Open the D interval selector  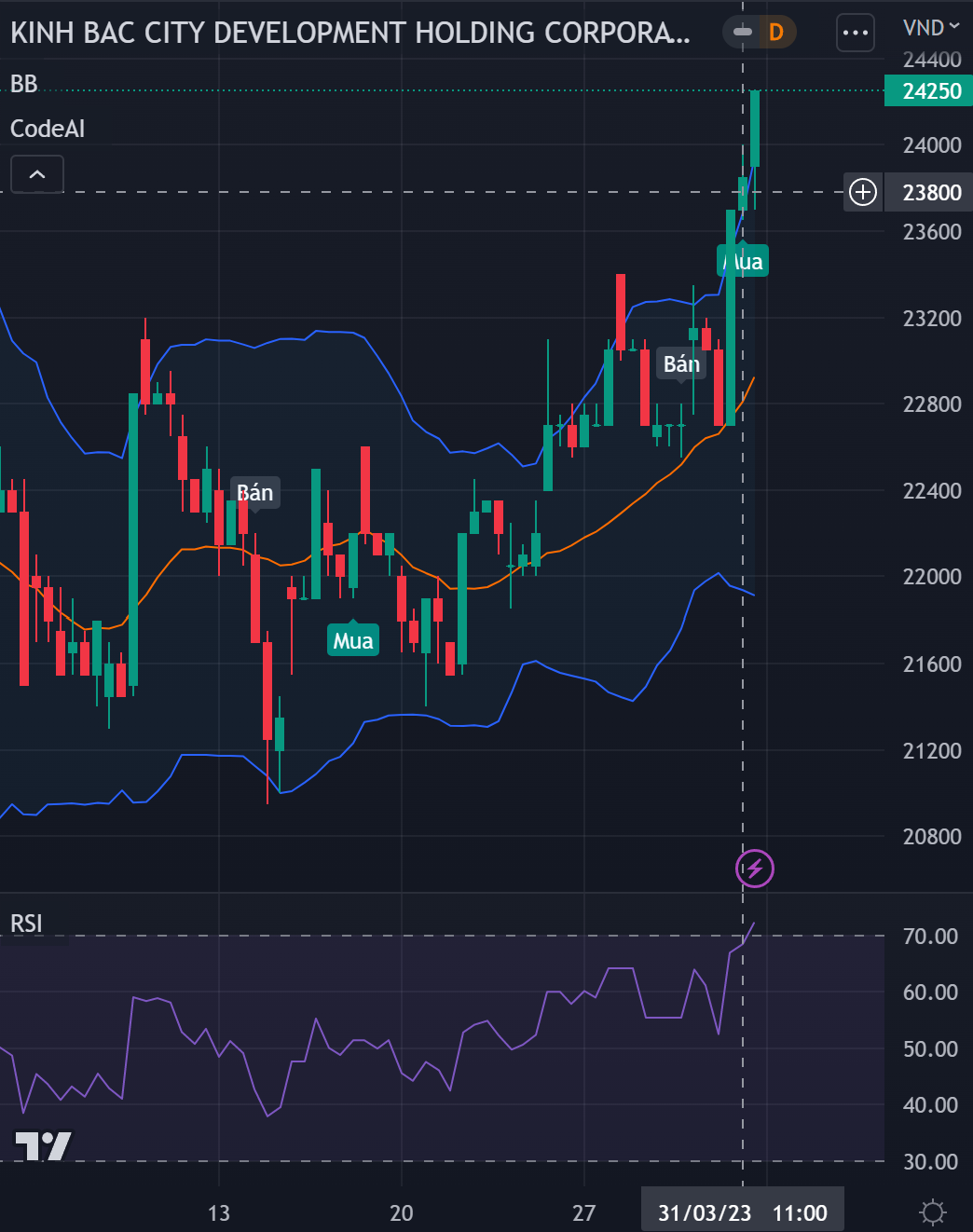(776, 33)
